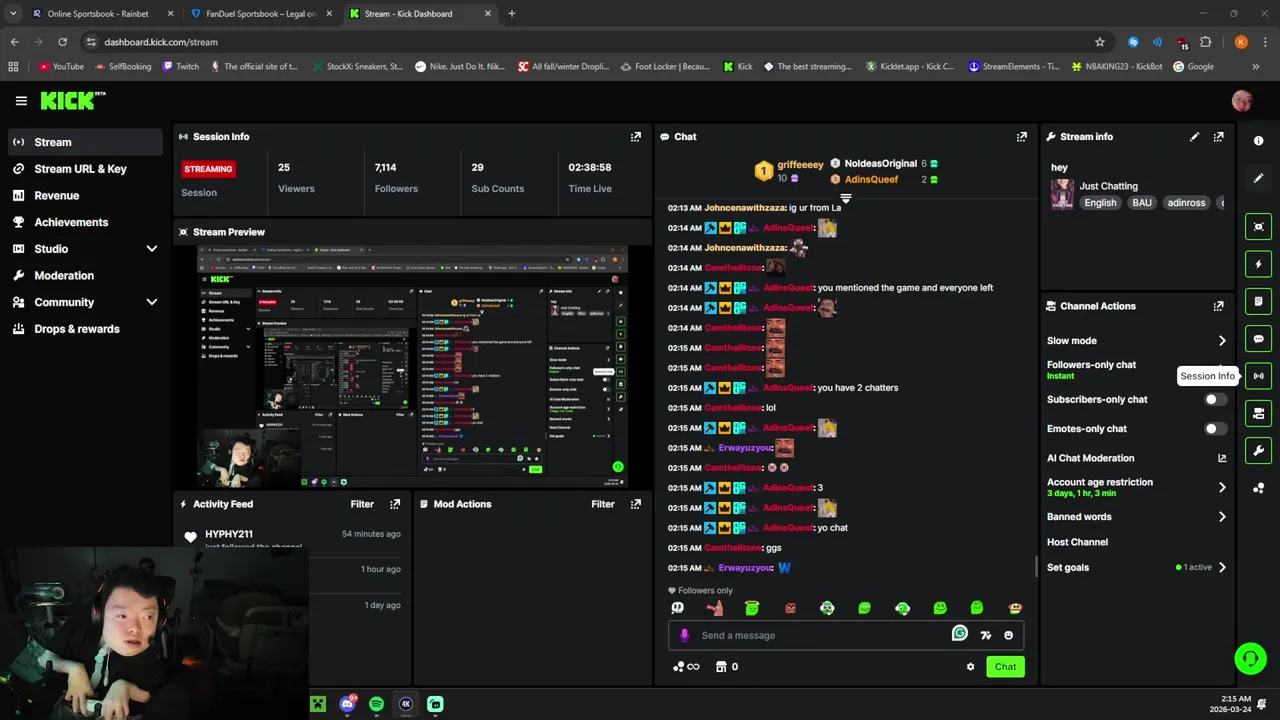Image resolution: width=1280 pixels, height=720 pixels.
Task: Click the wrench icon in the right rail
Action: [1259, 451]
